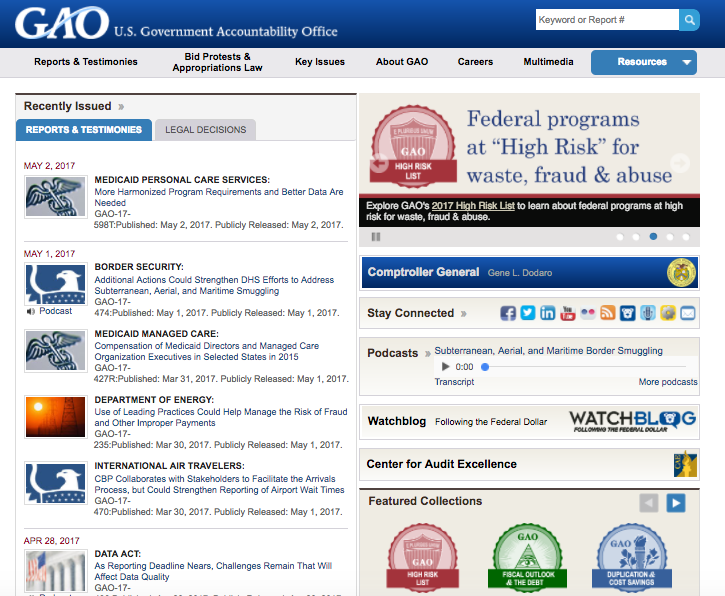Open the RSS feed icon

click(x=608, y=313)
